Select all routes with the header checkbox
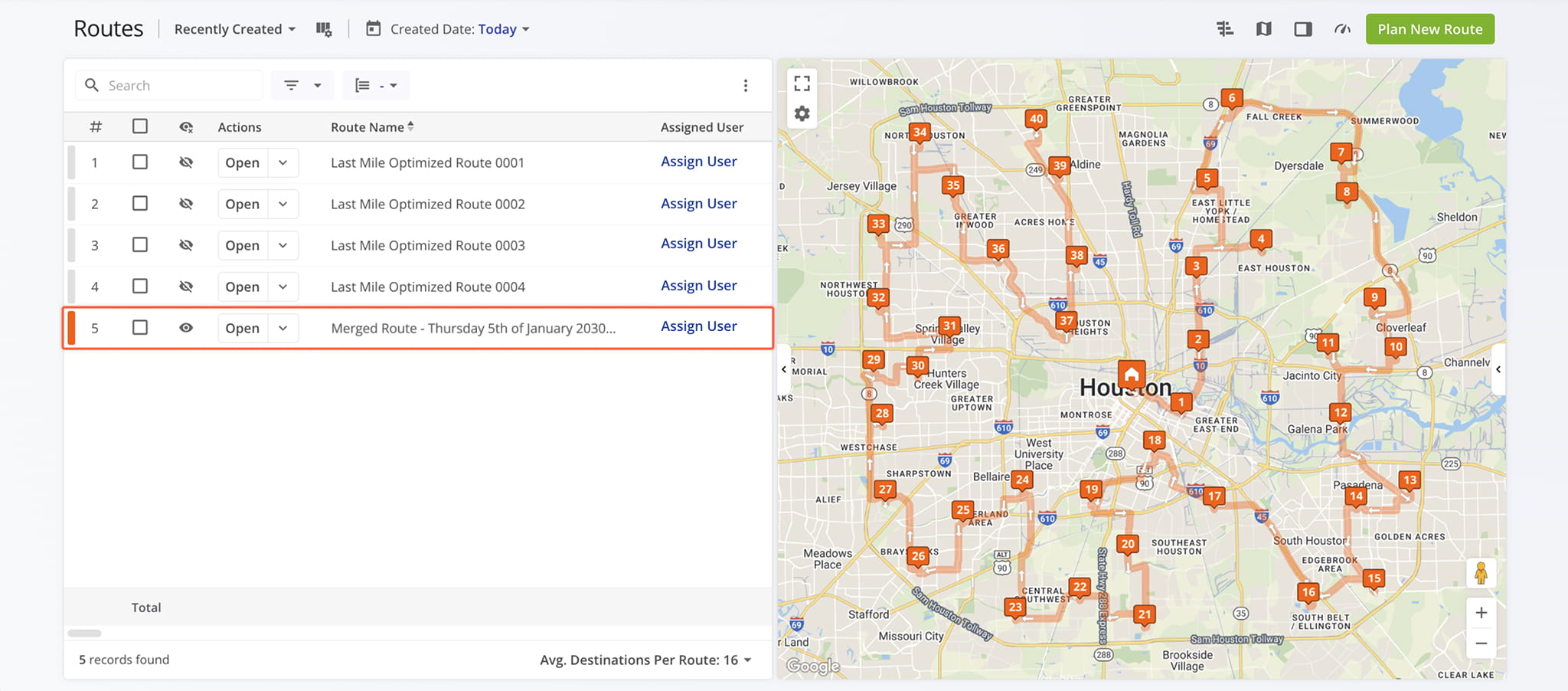The height and width of the screenshot is (691, 1568). point(139,126)
